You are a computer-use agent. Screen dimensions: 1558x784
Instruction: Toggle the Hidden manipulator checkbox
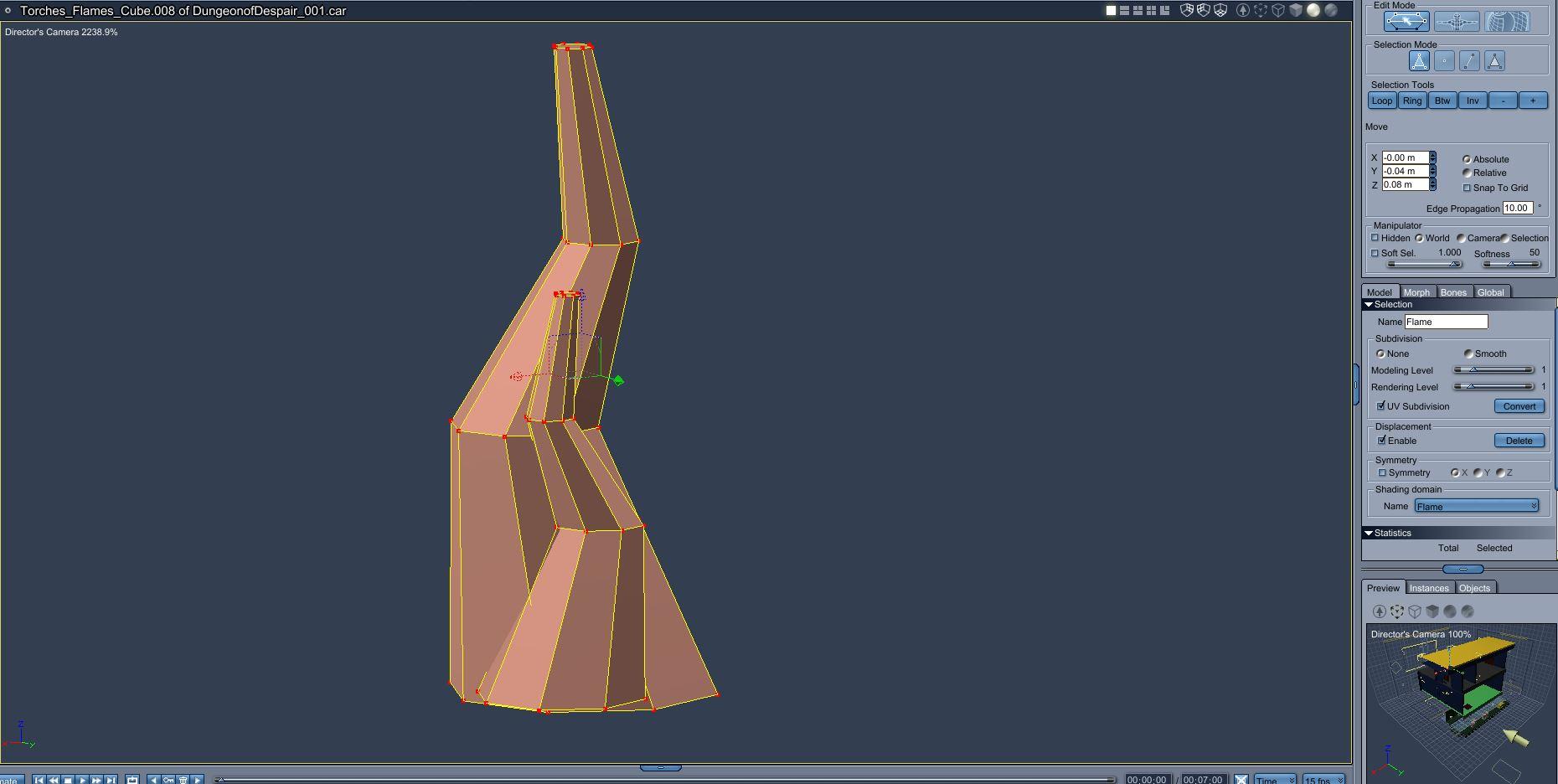pyautogui.click(x=1375, y=238)
